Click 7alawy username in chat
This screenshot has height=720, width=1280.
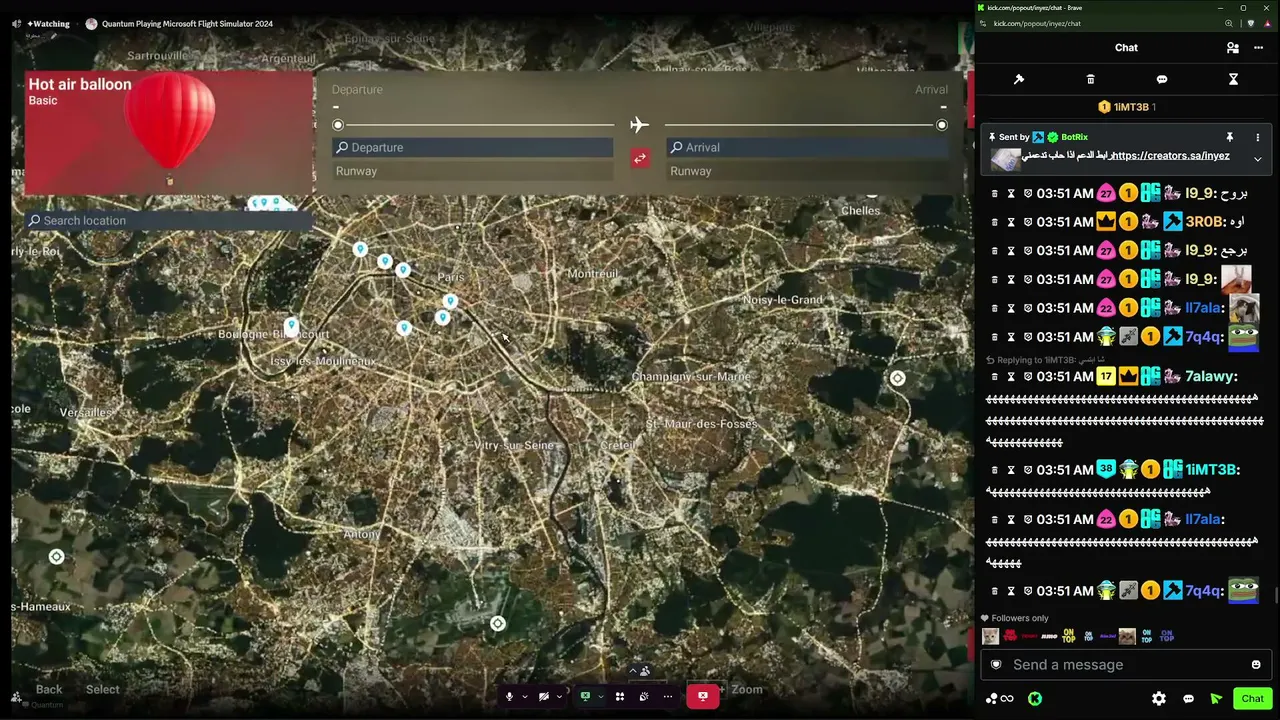[1211, 377]
